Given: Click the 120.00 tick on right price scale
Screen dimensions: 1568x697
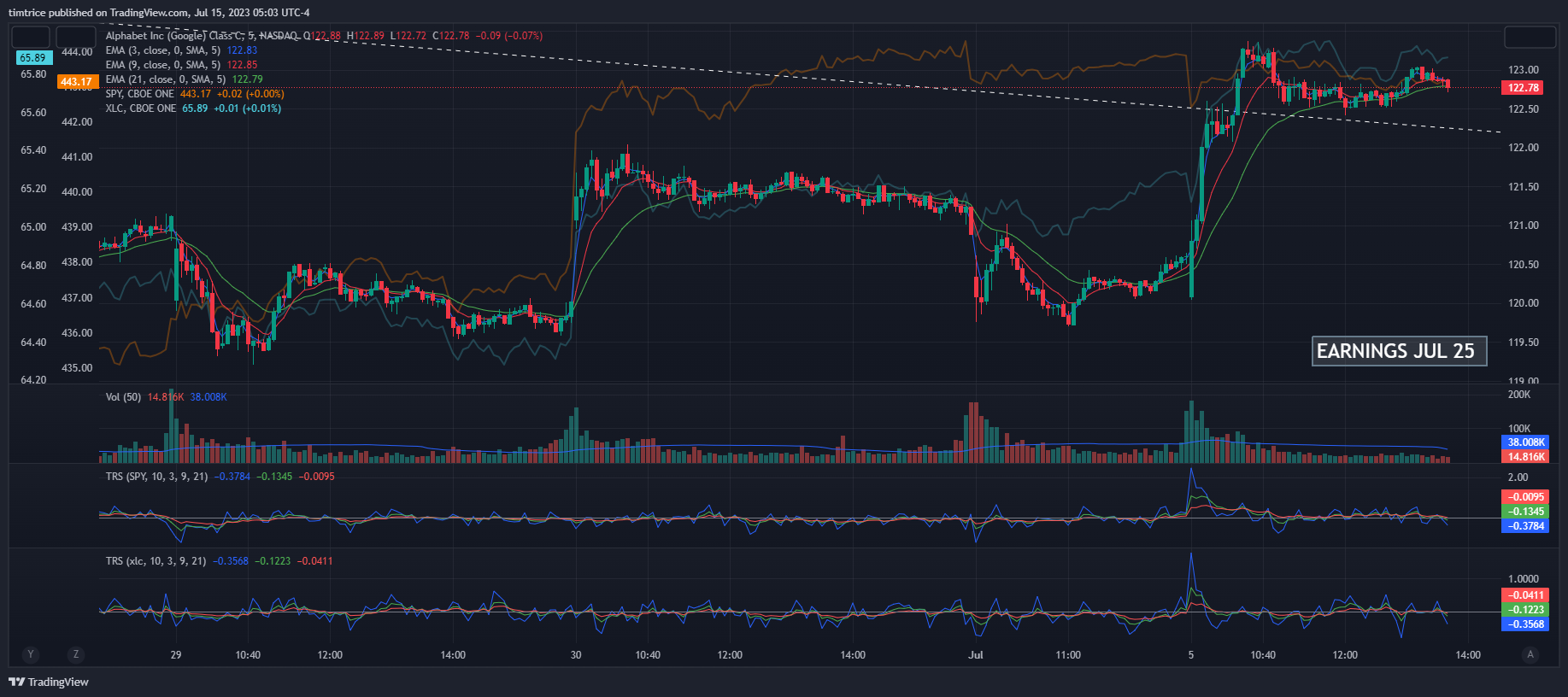Looking at the screenshot, I should point(1524,303).
